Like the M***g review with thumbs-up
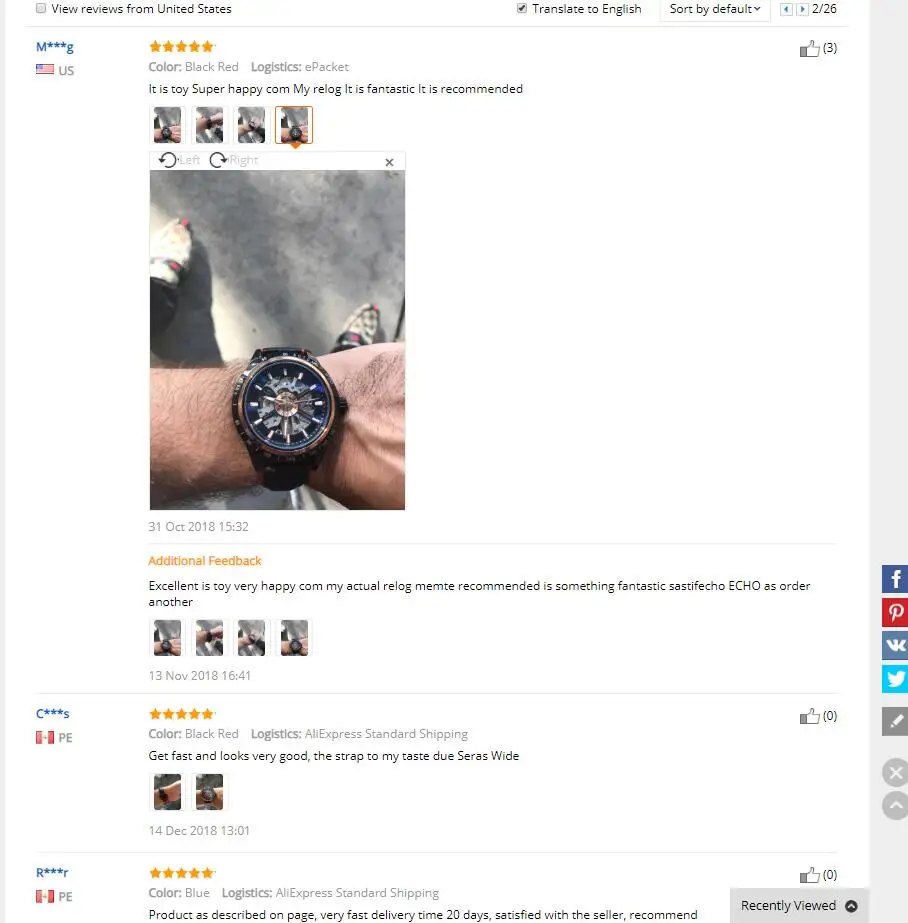Image resolution: width=908 pixels, height=923 pixels. (x=809, y=48)
